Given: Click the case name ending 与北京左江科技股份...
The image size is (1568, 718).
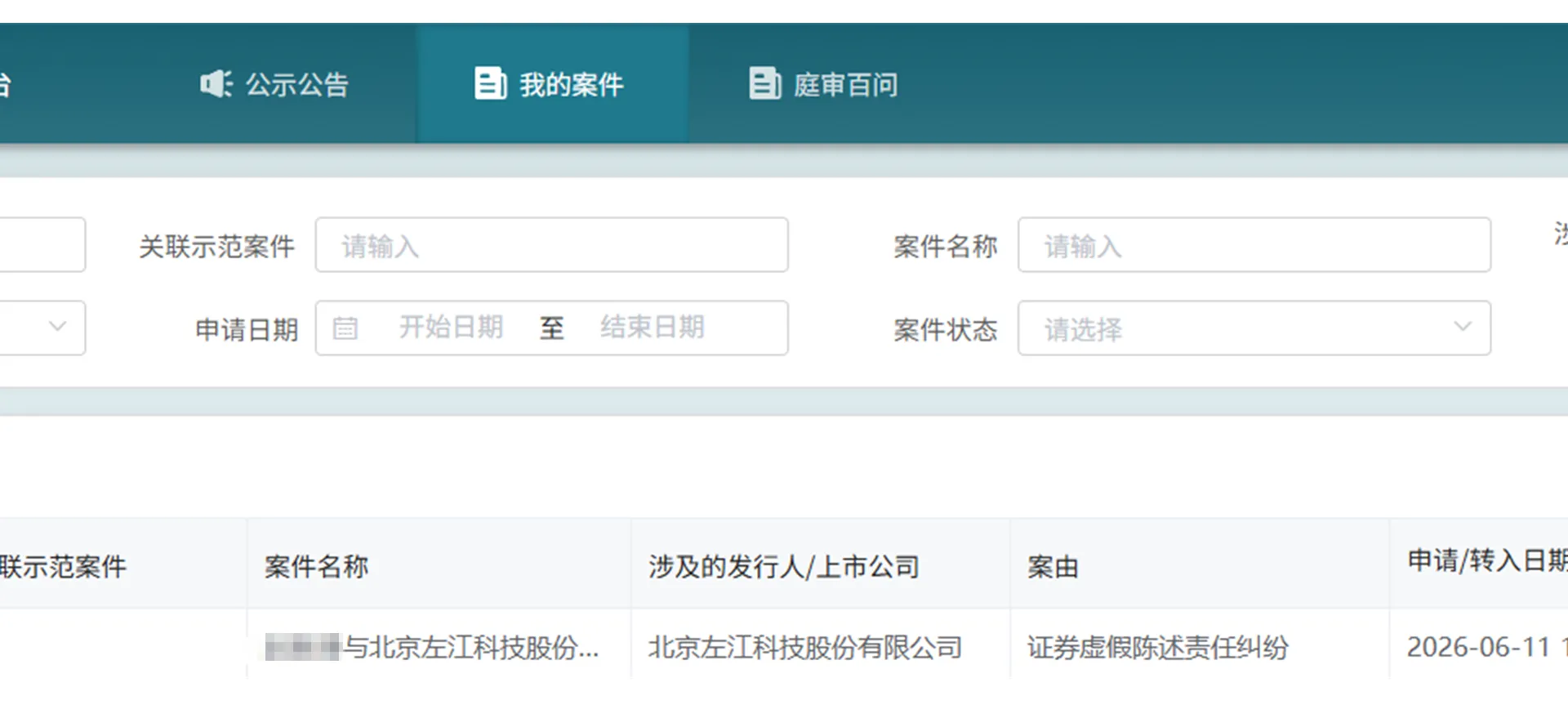Looking at the screenshot, I should [432, 648].
